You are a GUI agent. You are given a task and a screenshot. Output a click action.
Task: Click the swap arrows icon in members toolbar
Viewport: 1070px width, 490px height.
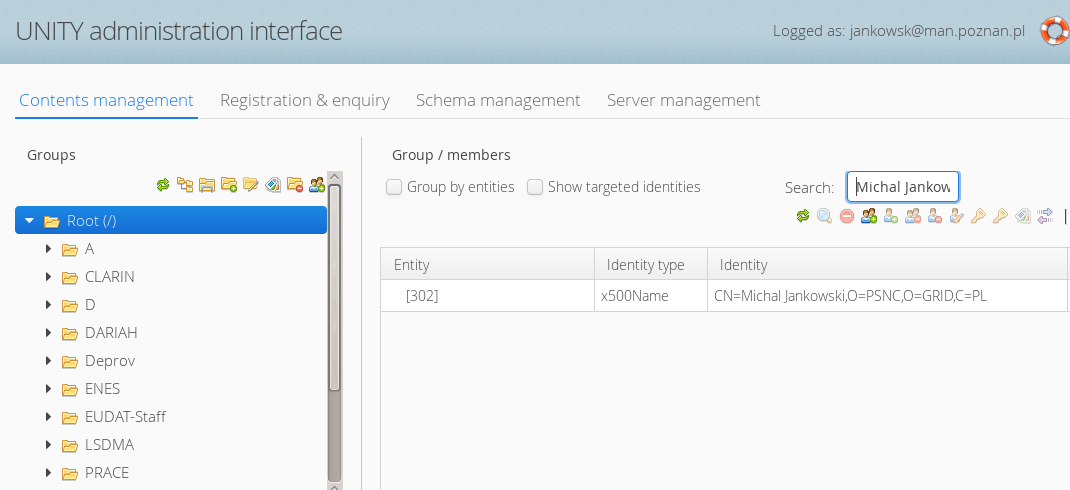tap(1045, 215)
